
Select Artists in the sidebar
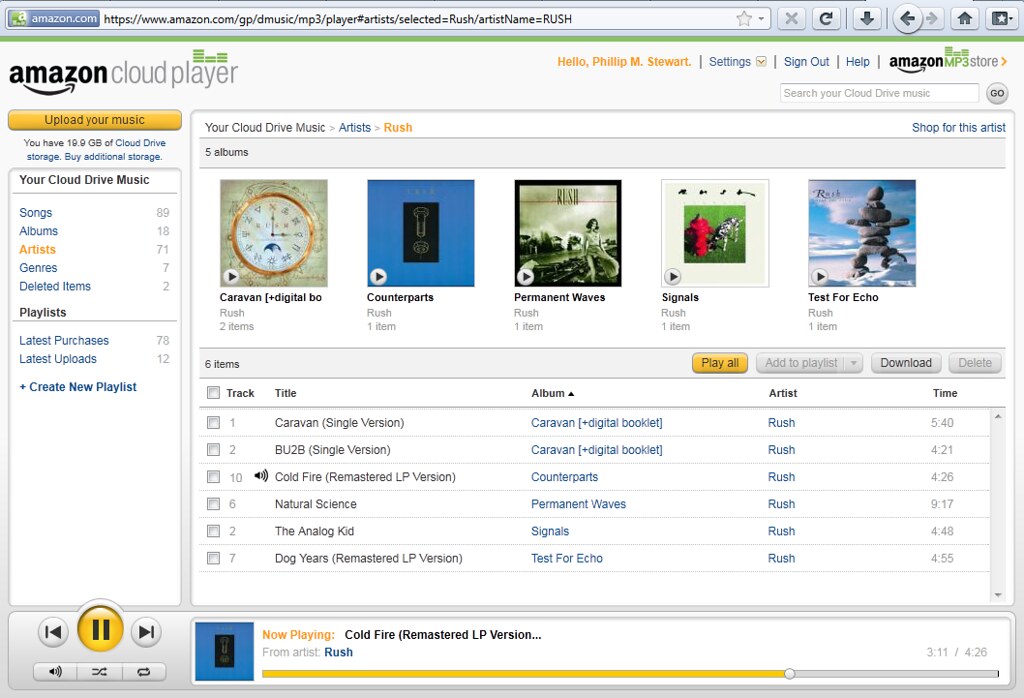[37, 249]
